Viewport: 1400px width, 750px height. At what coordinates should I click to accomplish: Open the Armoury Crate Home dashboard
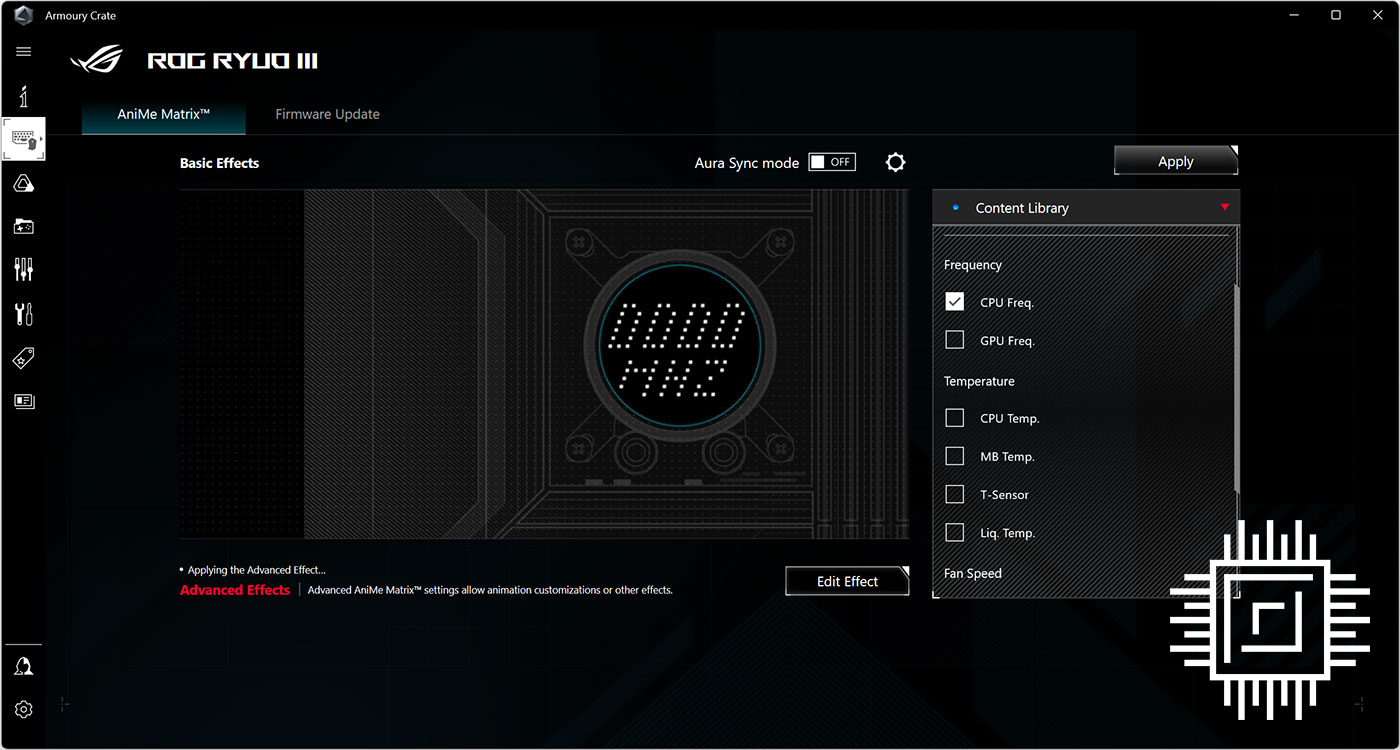[23, 95]
